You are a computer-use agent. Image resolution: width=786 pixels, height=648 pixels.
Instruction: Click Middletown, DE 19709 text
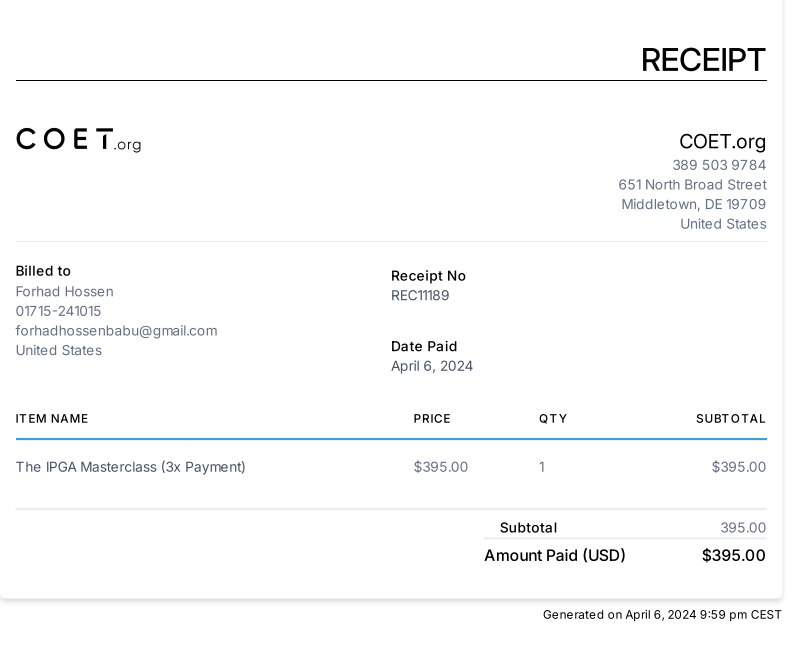[x=694, y=204]
